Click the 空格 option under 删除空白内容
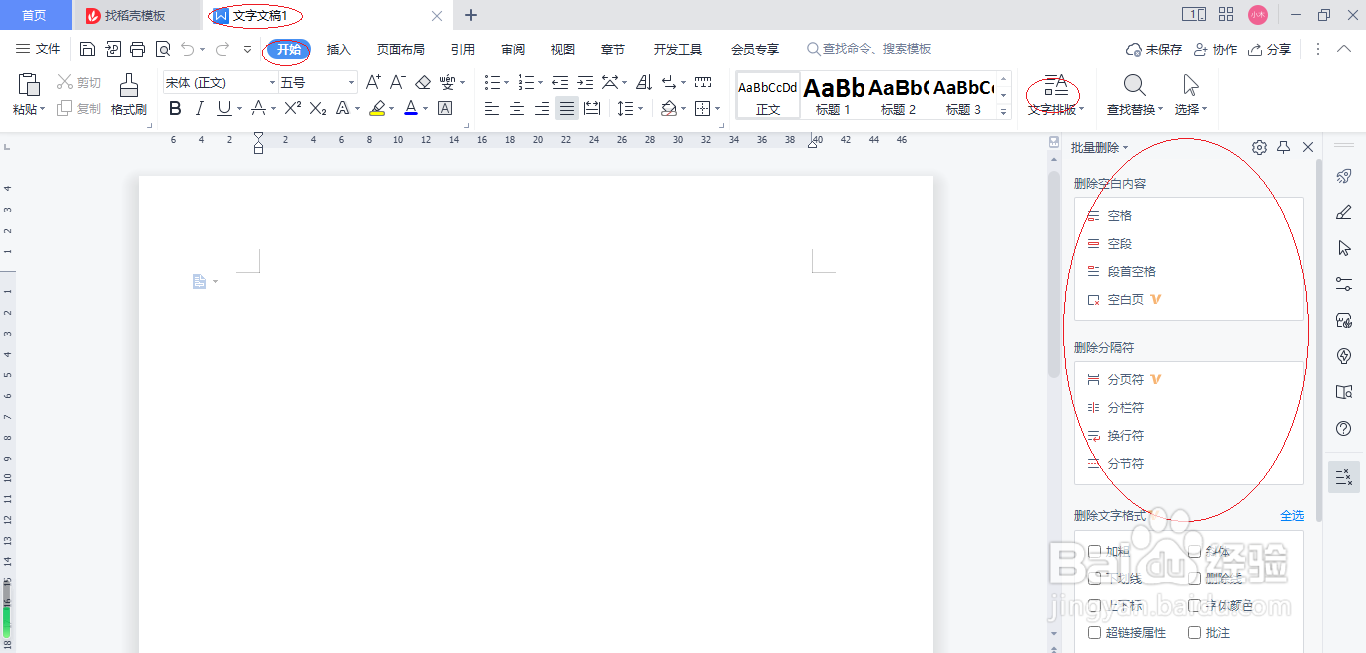The width and height of the screenshot is (1366, 653). pos(1120,215)
